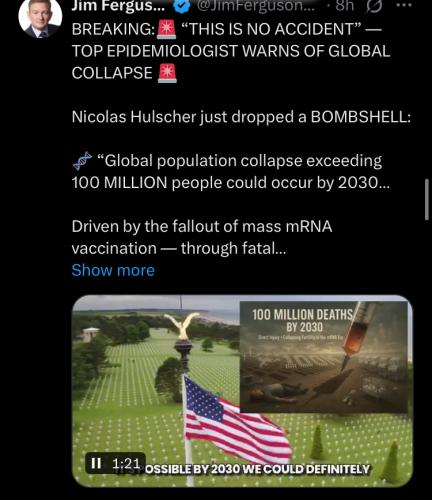Click the Nicolas Hulscher BOMBSHELL line
The height and width of the screenshot is (500, 432).
pos(241,117)
